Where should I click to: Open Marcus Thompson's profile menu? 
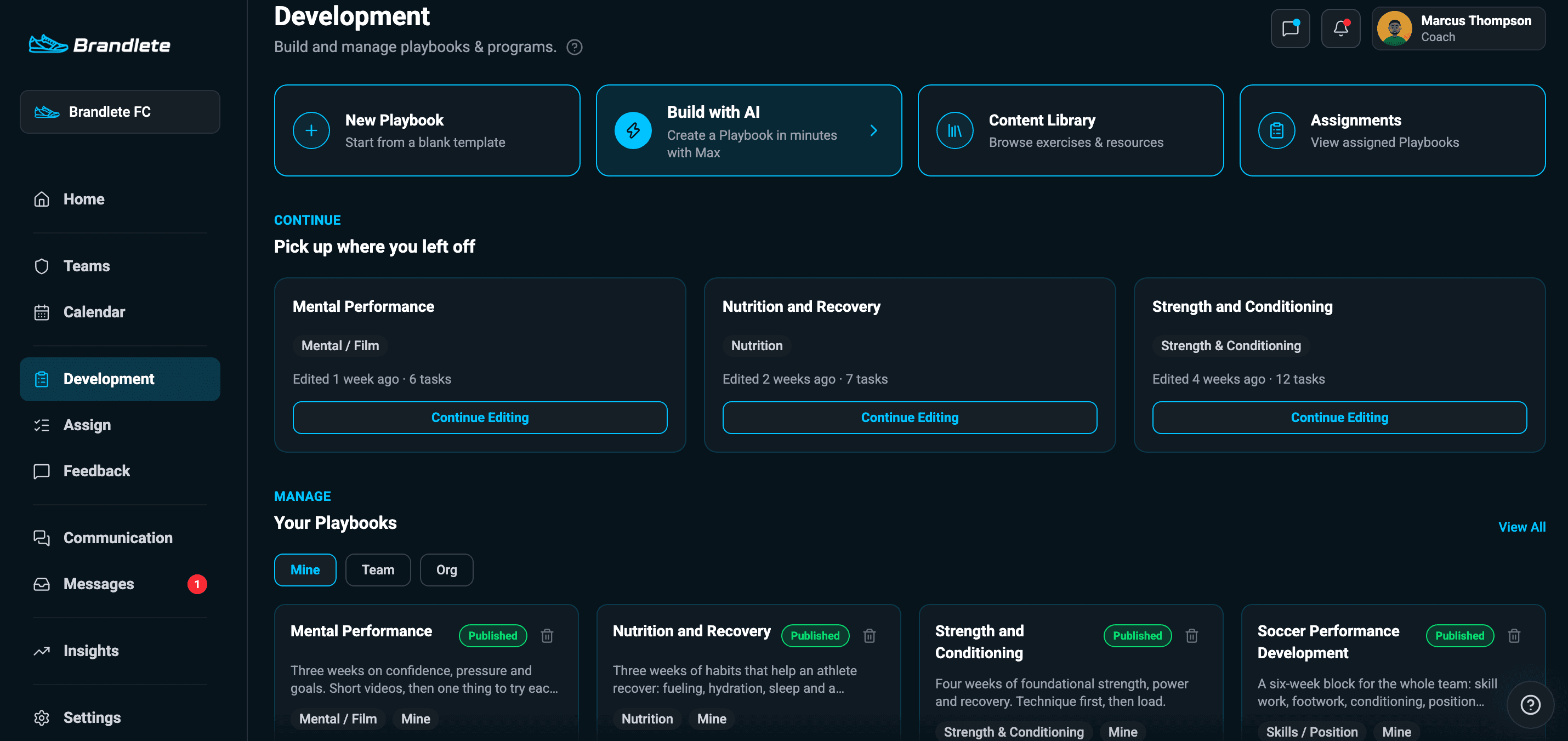click(1458, 29)
